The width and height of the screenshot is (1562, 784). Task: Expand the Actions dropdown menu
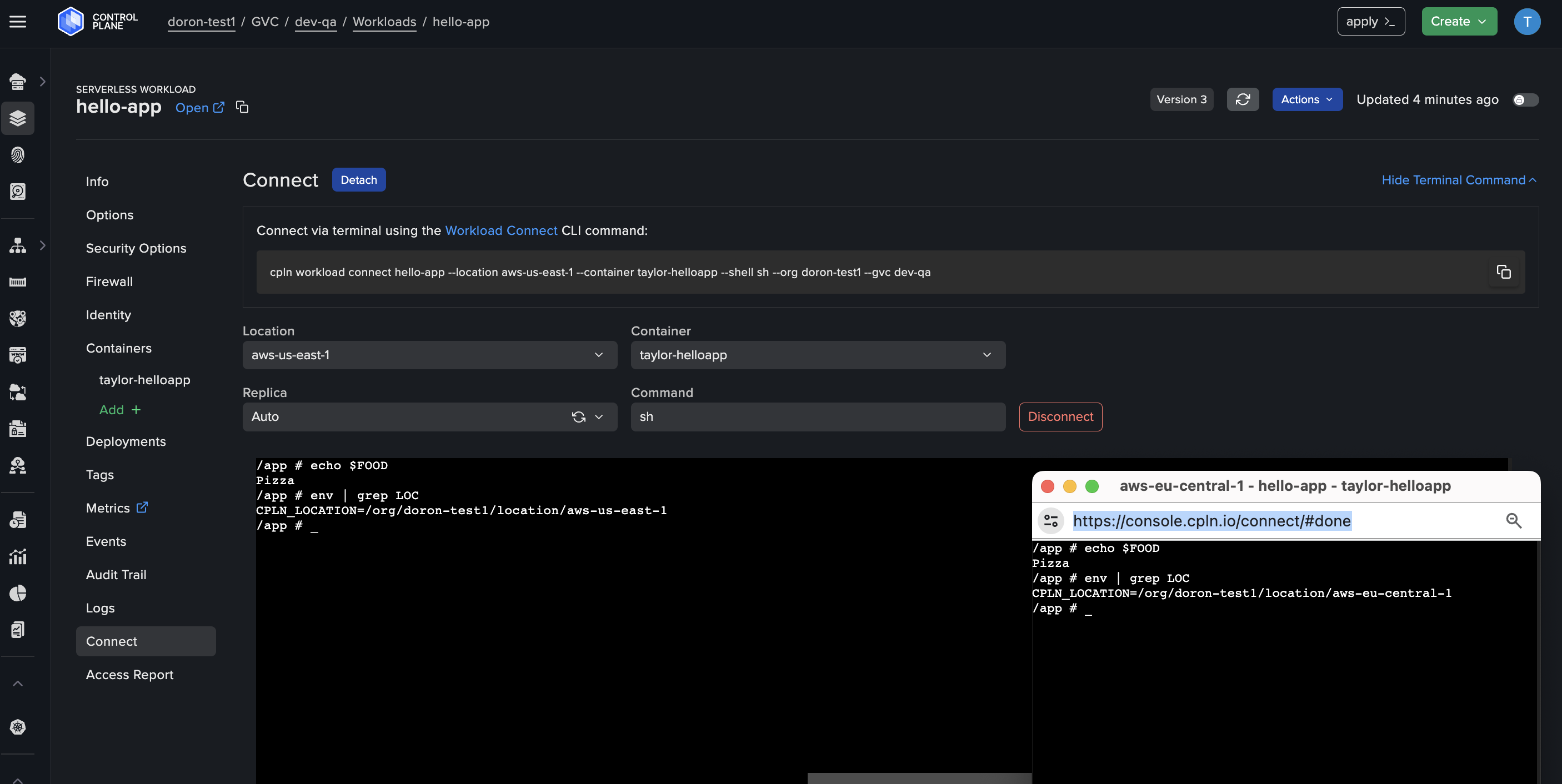pos(1306,99)
